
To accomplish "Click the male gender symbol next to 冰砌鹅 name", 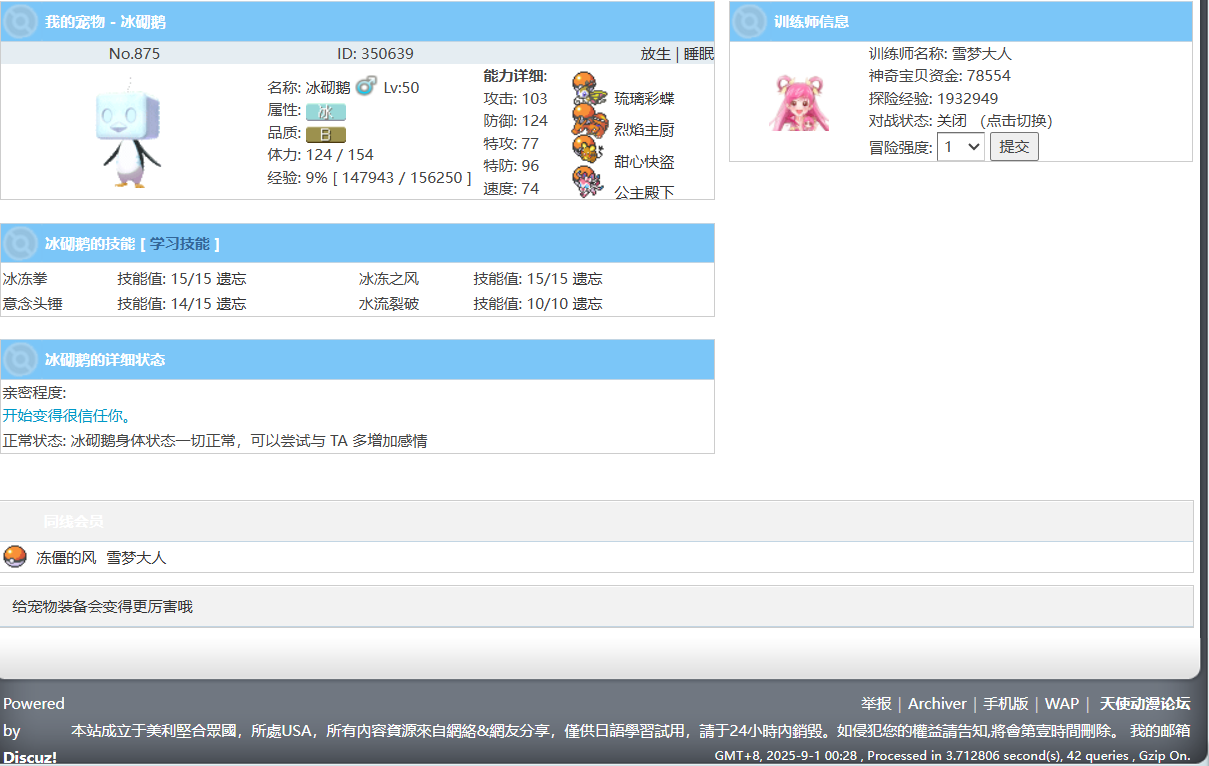I will pos(366,86).
